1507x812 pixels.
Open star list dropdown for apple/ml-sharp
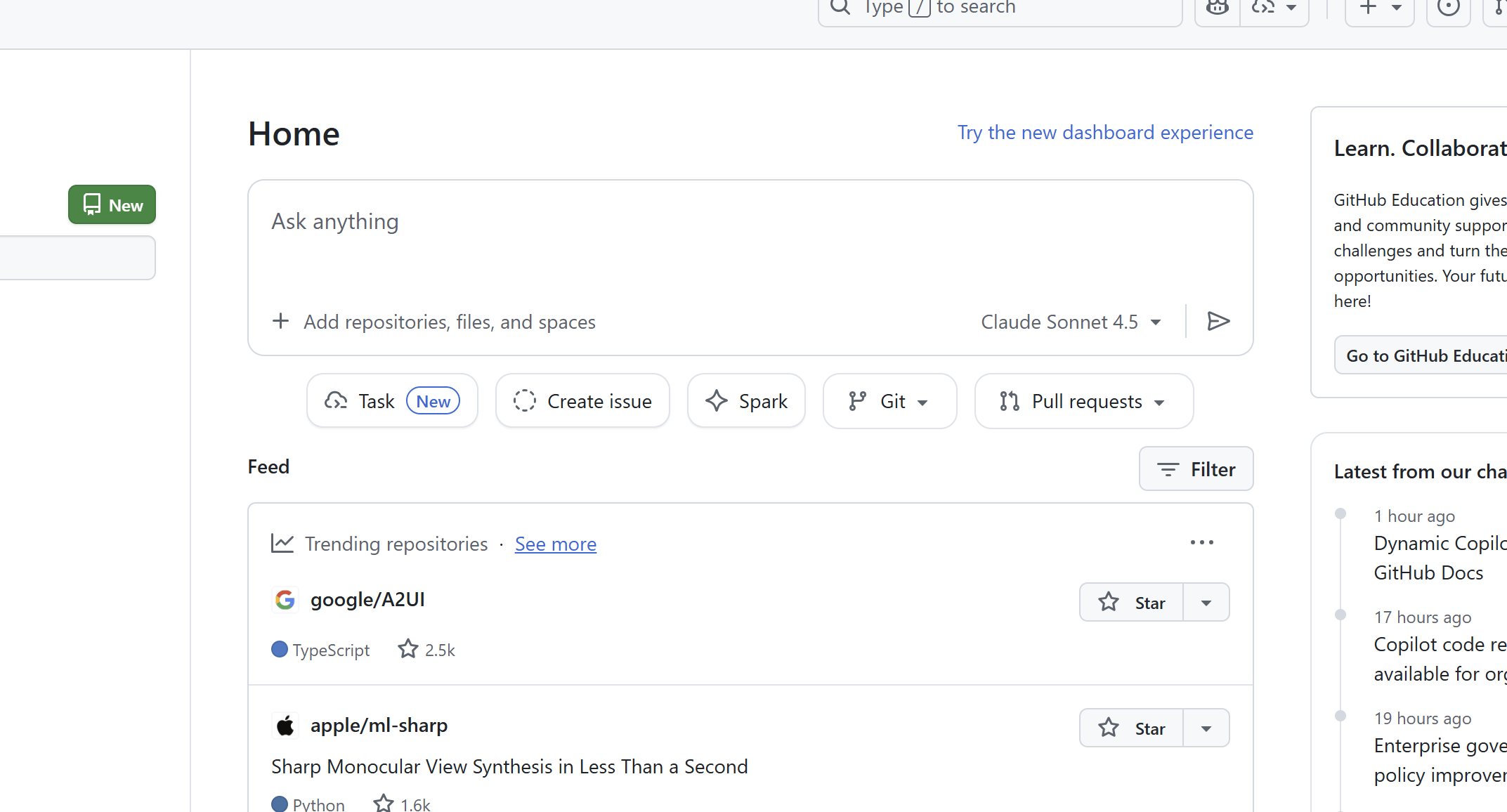[1206, 728]
